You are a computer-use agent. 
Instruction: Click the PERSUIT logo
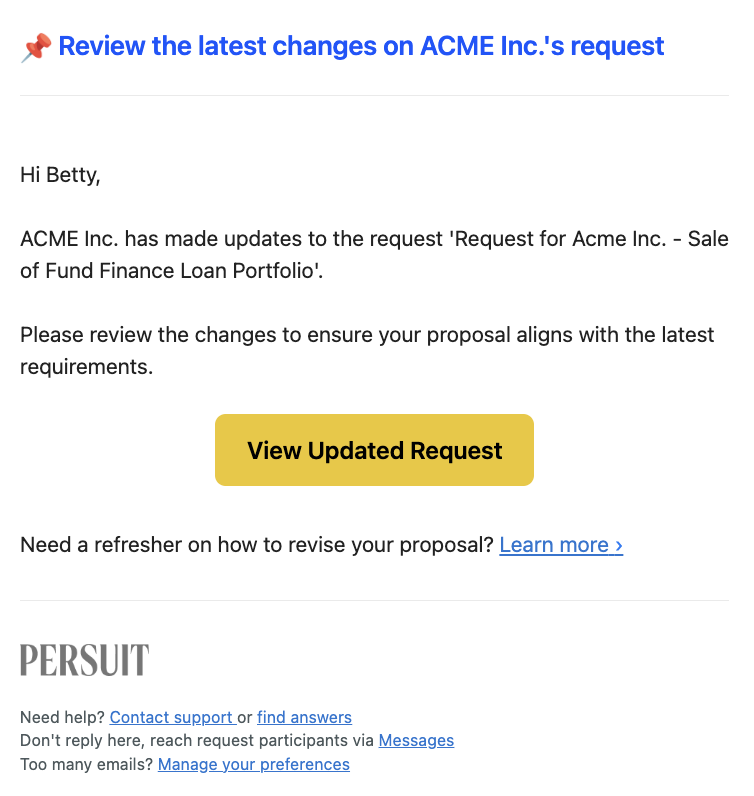tap(84, 660)
